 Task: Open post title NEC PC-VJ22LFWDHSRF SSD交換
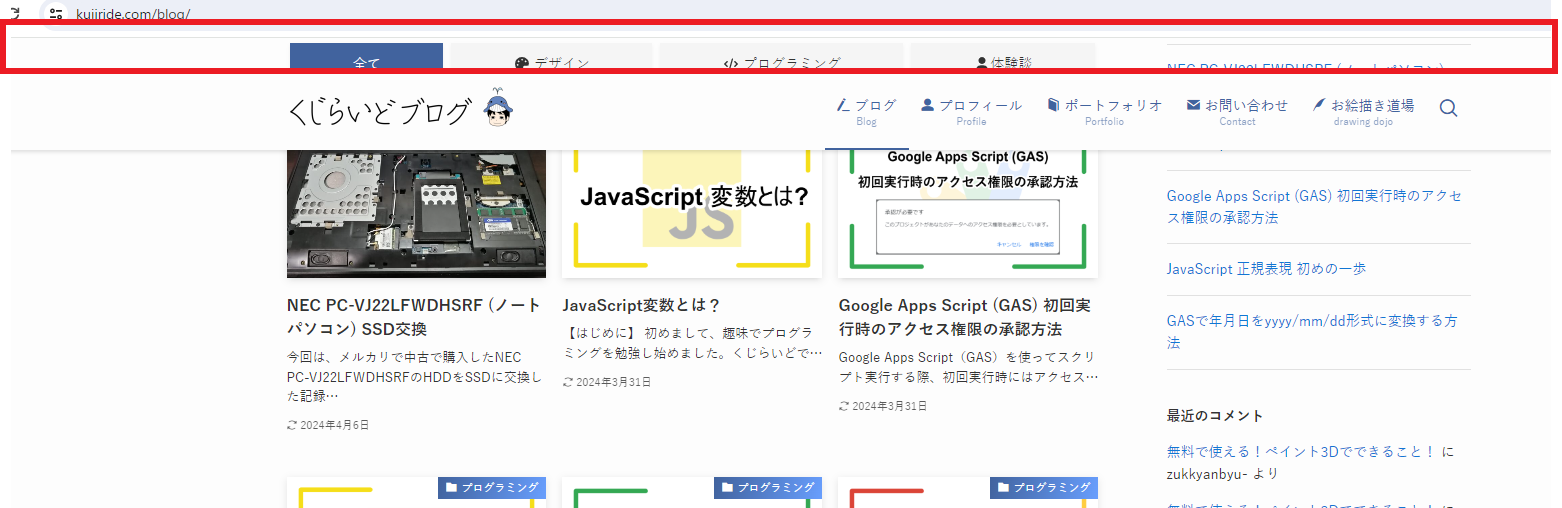(414, 317)
